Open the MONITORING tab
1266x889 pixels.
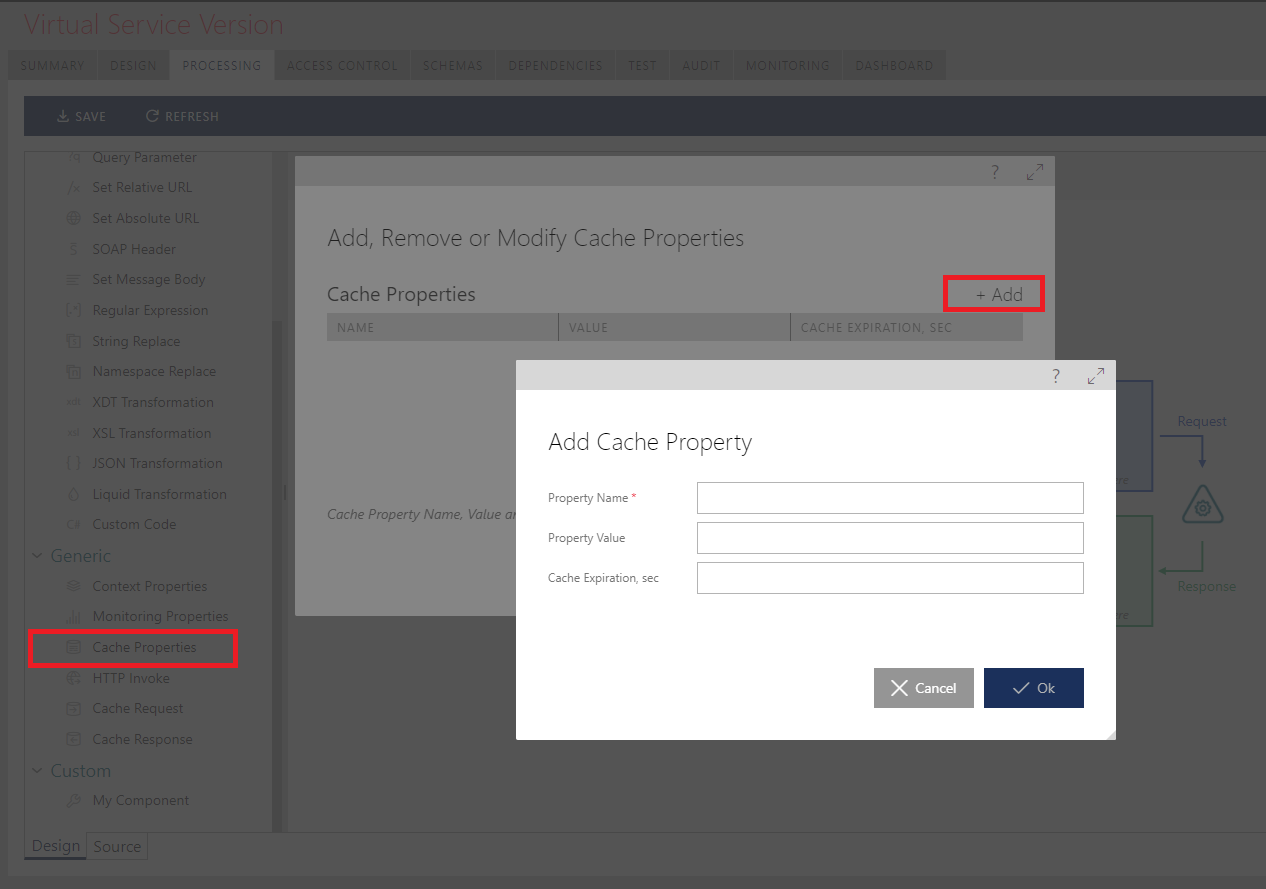pos(787,65)
